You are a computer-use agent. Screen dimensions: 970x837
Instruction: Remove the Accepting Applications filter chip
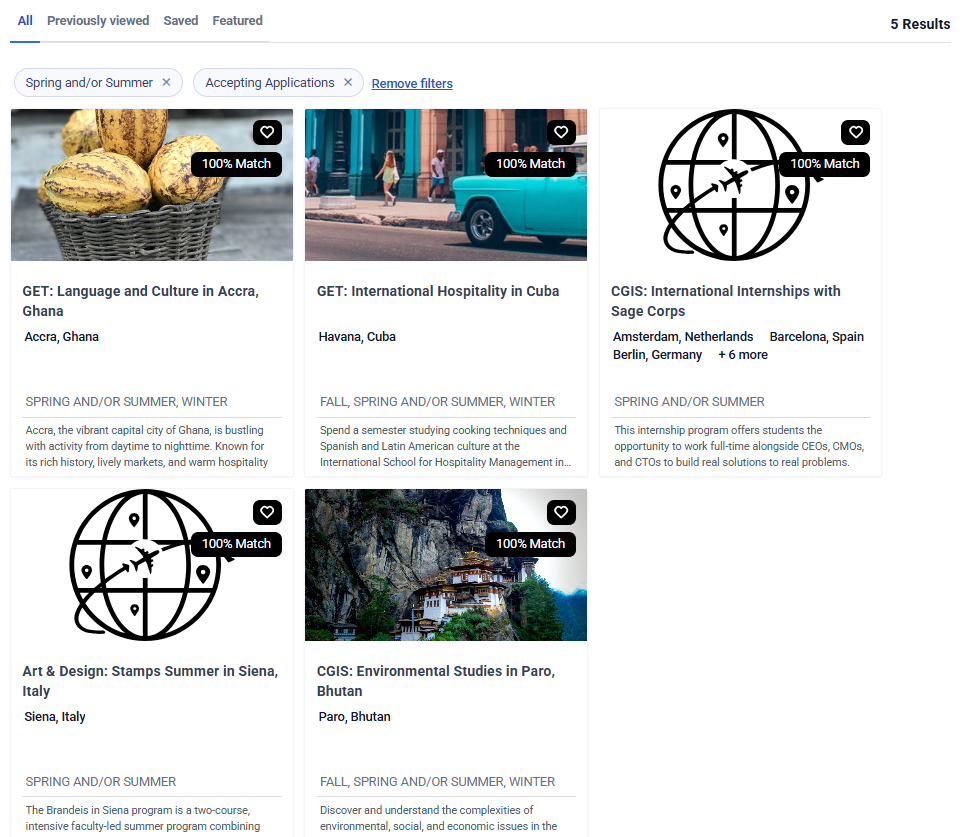point(348,83)
